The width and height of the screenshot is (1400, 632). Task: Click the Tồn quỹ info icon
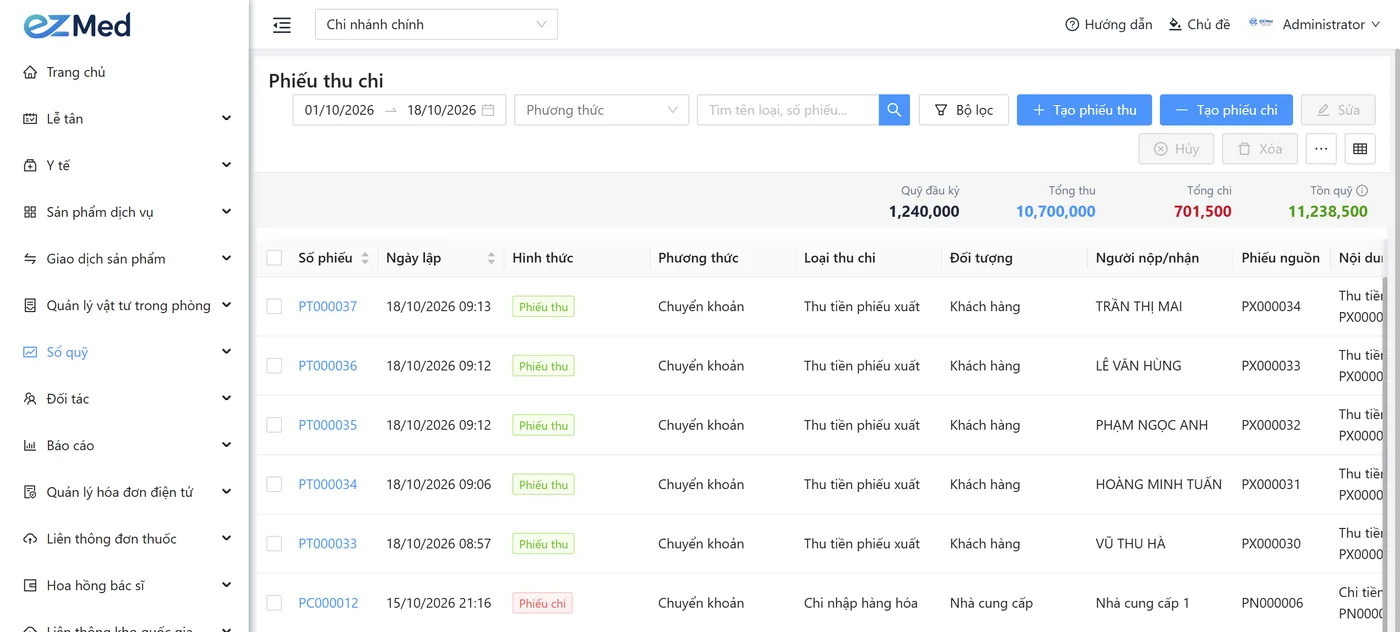[1362, 190]
